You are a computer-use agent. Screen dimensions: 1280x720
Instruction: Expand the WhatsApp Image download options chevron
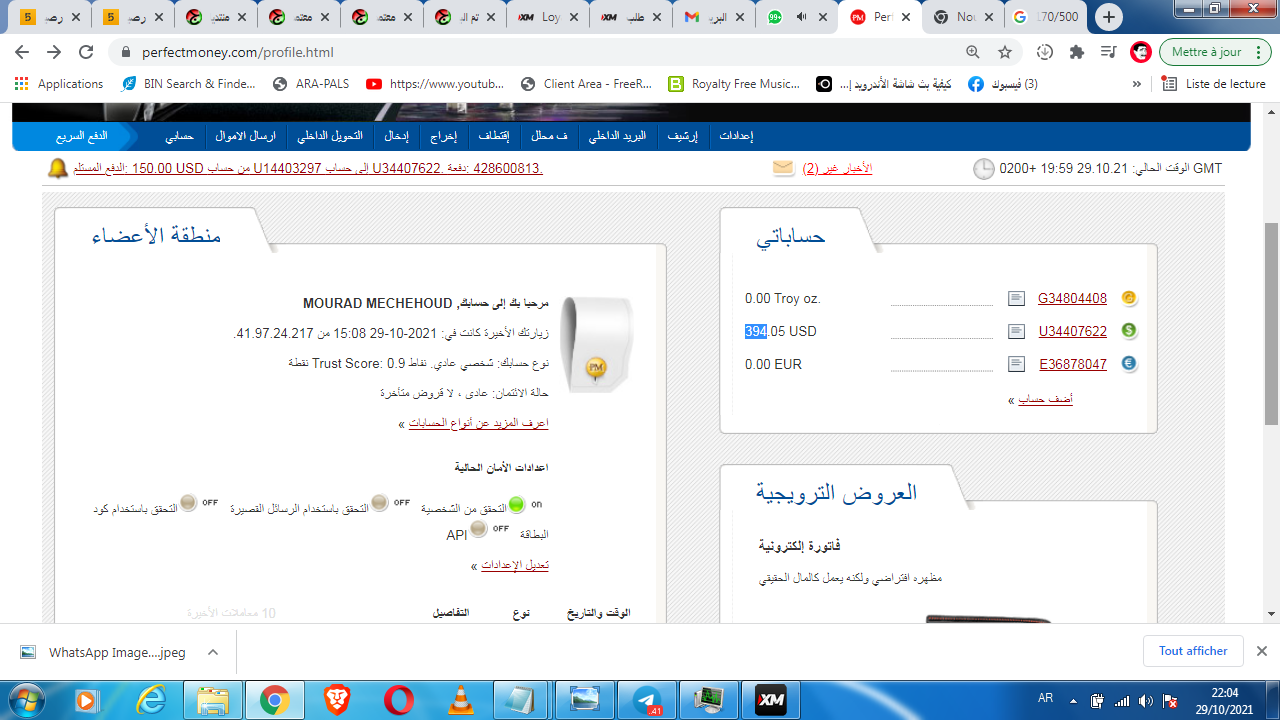[x=212, y=652]
